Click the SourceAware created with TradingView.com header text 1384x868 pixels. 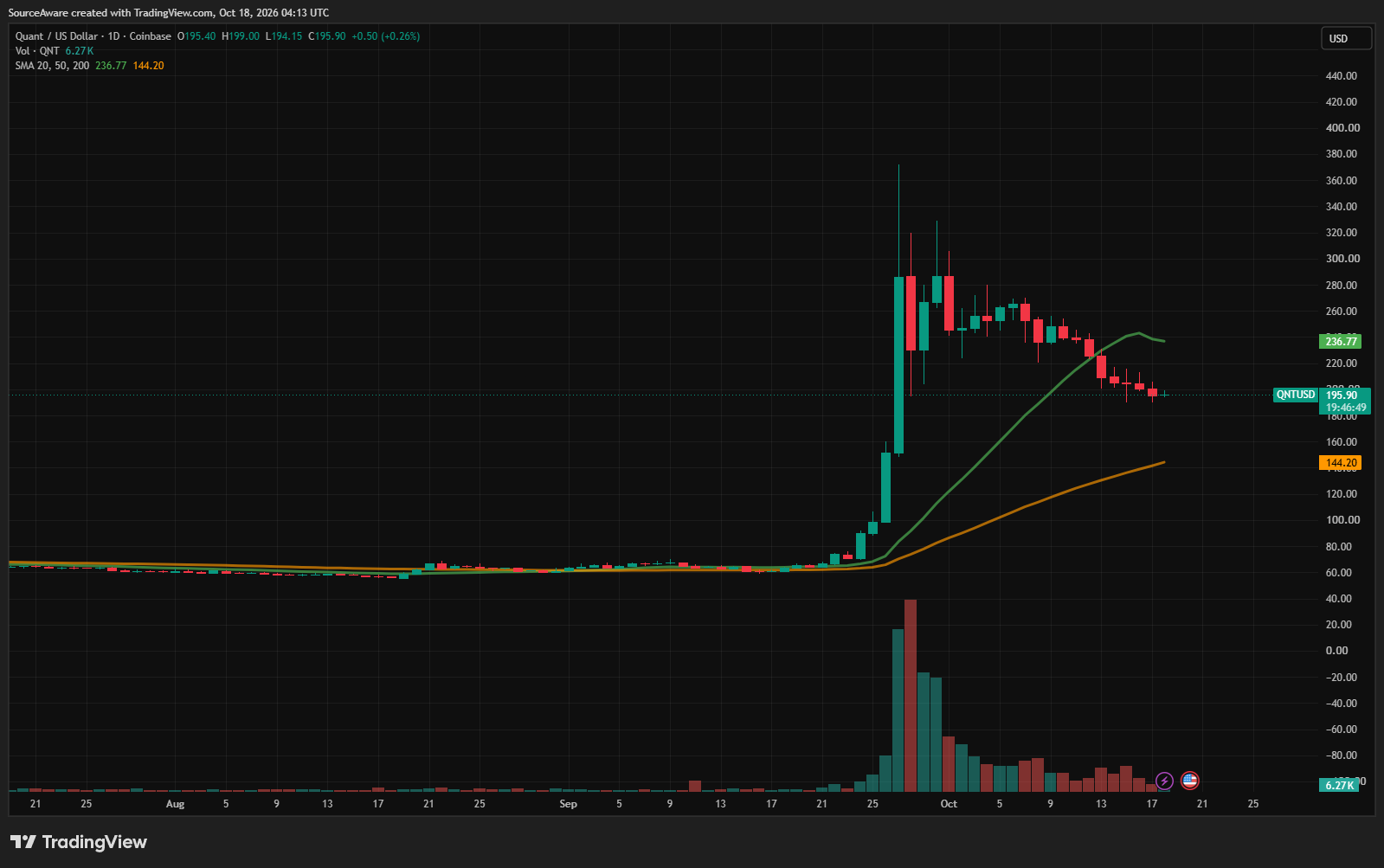[169, 13]
